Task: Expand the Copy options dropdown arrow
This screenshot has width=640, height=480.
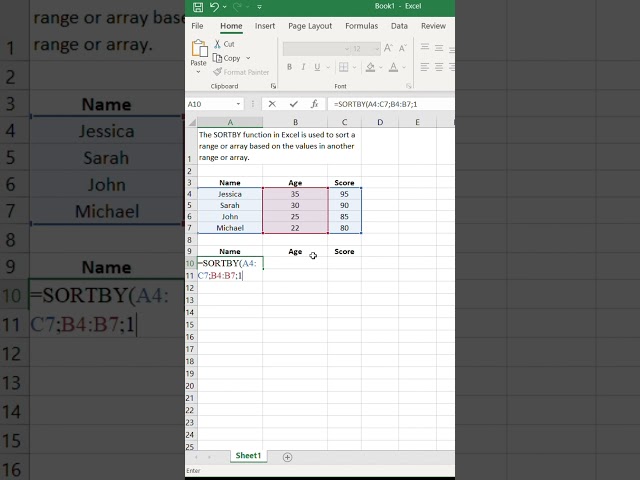Action: [x=248, y=58]
